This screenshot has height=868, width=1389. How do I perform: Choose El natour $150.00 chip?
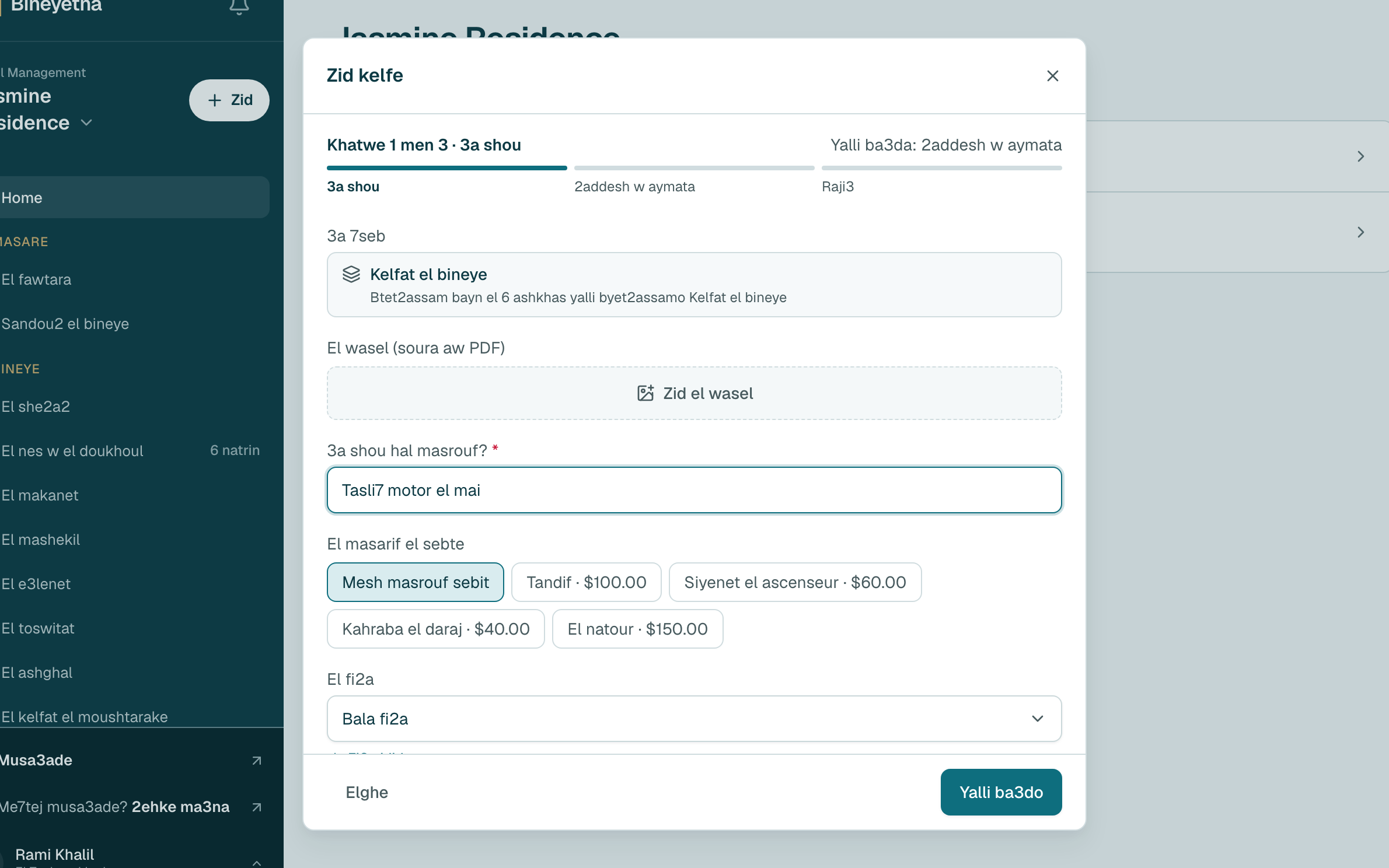[638, 629]
